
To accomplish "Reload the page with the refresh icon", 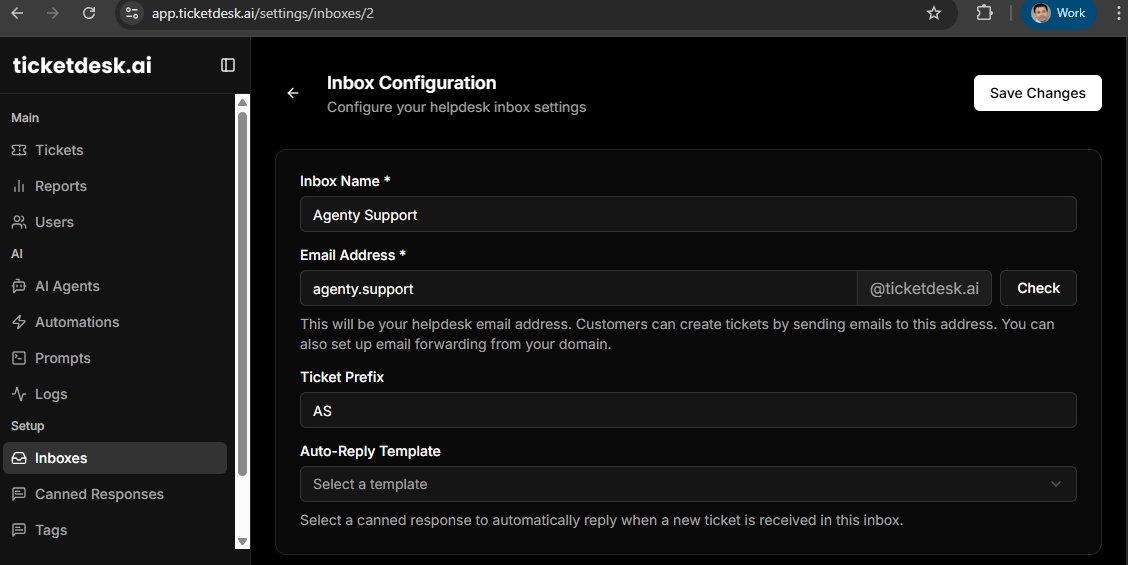I will point(88,13).
